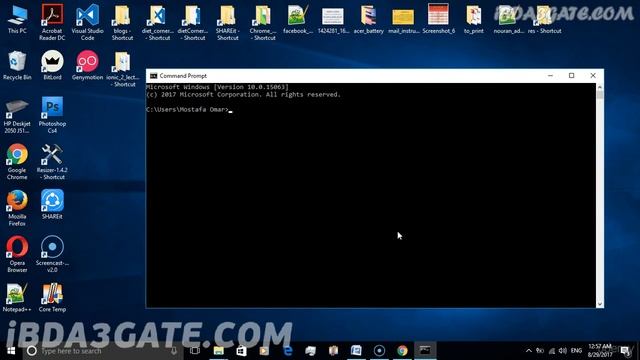This screenshot has height=360, width=640.
Task: Maximize the Command Prompt window
Action: [571, 76]
